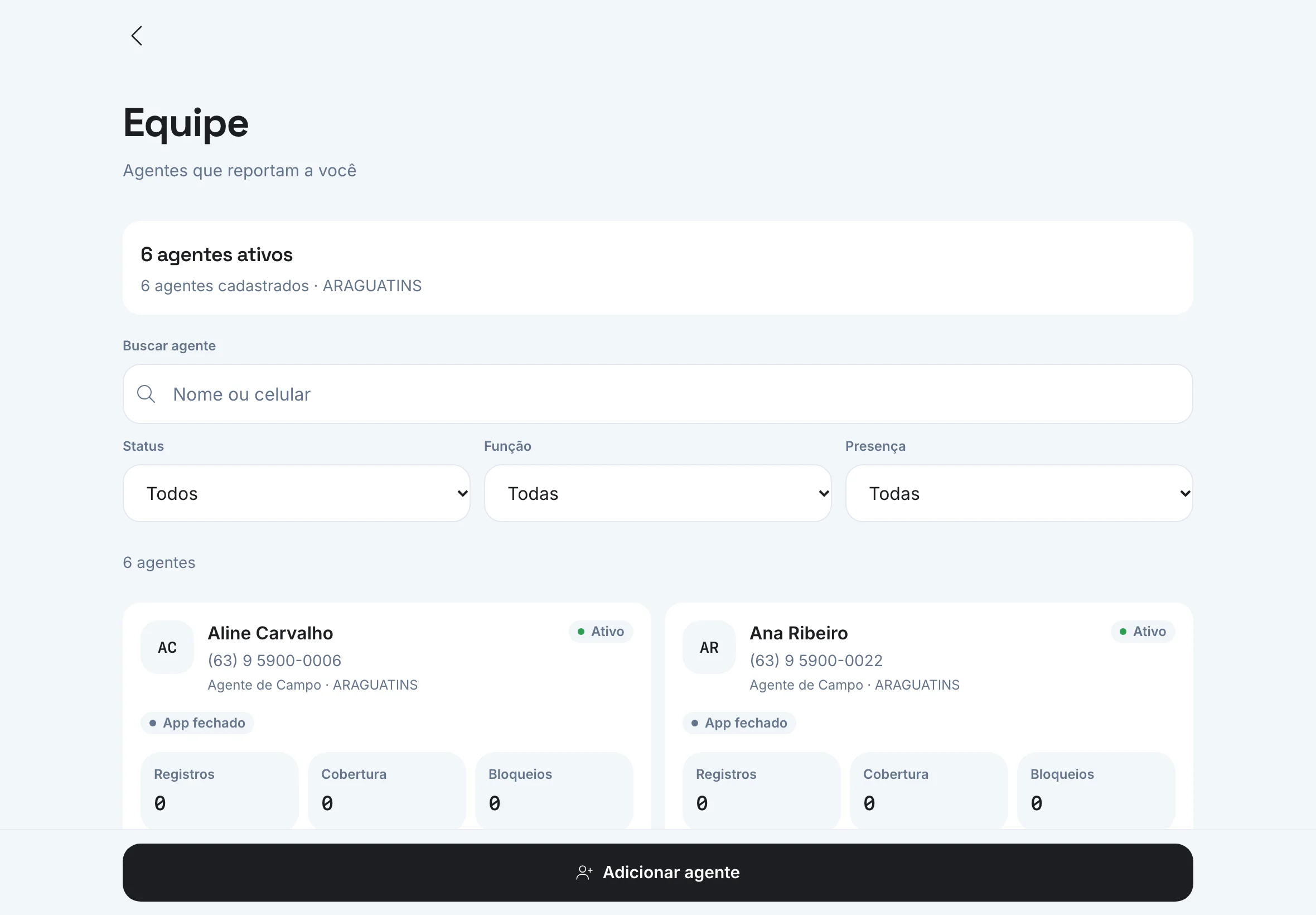Image resolution: width=1316 pixels, height=915 pixels.
Task: Click the 6 agentes ativos heading
Action: coord(216,254)
